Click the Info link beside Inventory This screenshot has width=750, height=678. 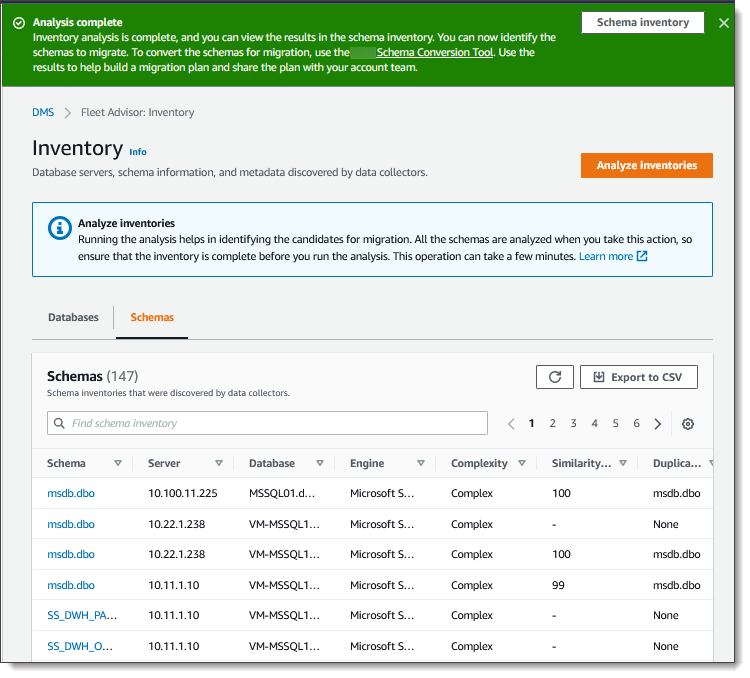138,152
